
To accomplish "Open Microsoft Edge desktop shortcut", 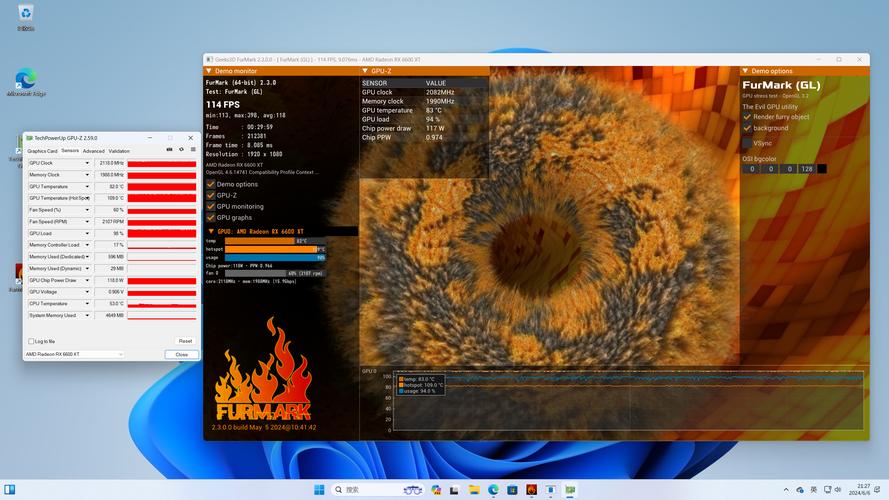I will 26,78.
